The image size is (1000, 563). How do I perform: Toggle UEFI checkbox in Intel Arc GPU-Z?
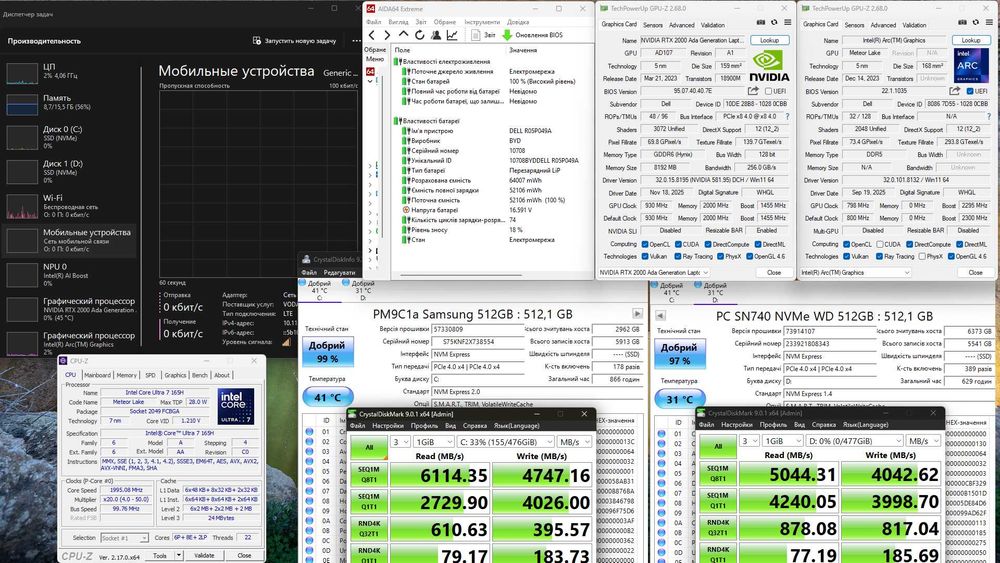(x=970, y=91)
